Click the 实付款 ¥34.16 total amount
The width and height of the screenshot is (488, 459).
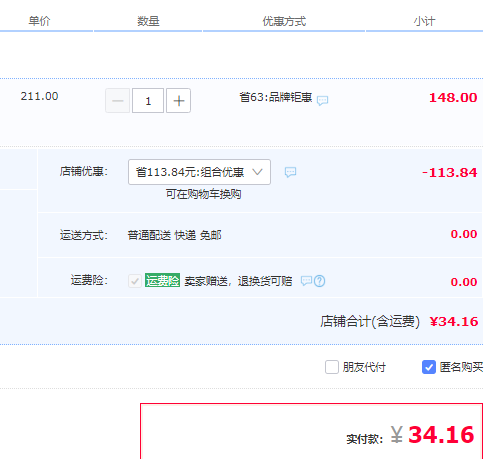[x=432, y=435]
